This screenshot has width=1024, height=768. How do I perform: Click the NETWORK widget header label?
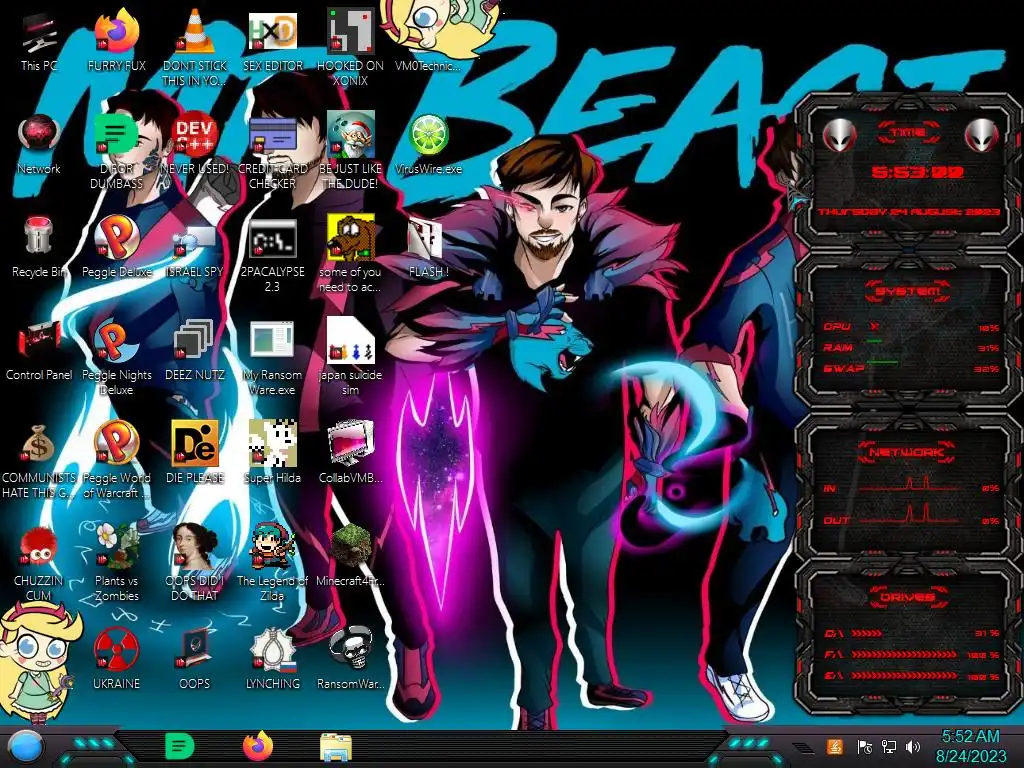tap(908, 452)
